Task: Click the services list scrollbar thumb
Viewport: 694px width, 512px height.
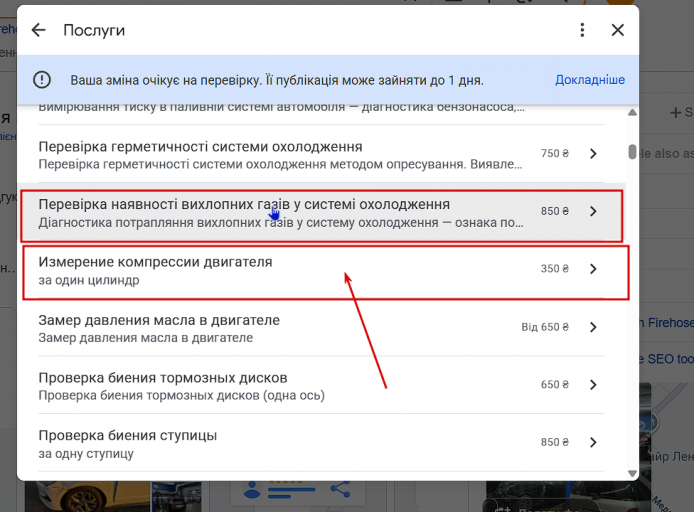Action: (x=632, y=152)
